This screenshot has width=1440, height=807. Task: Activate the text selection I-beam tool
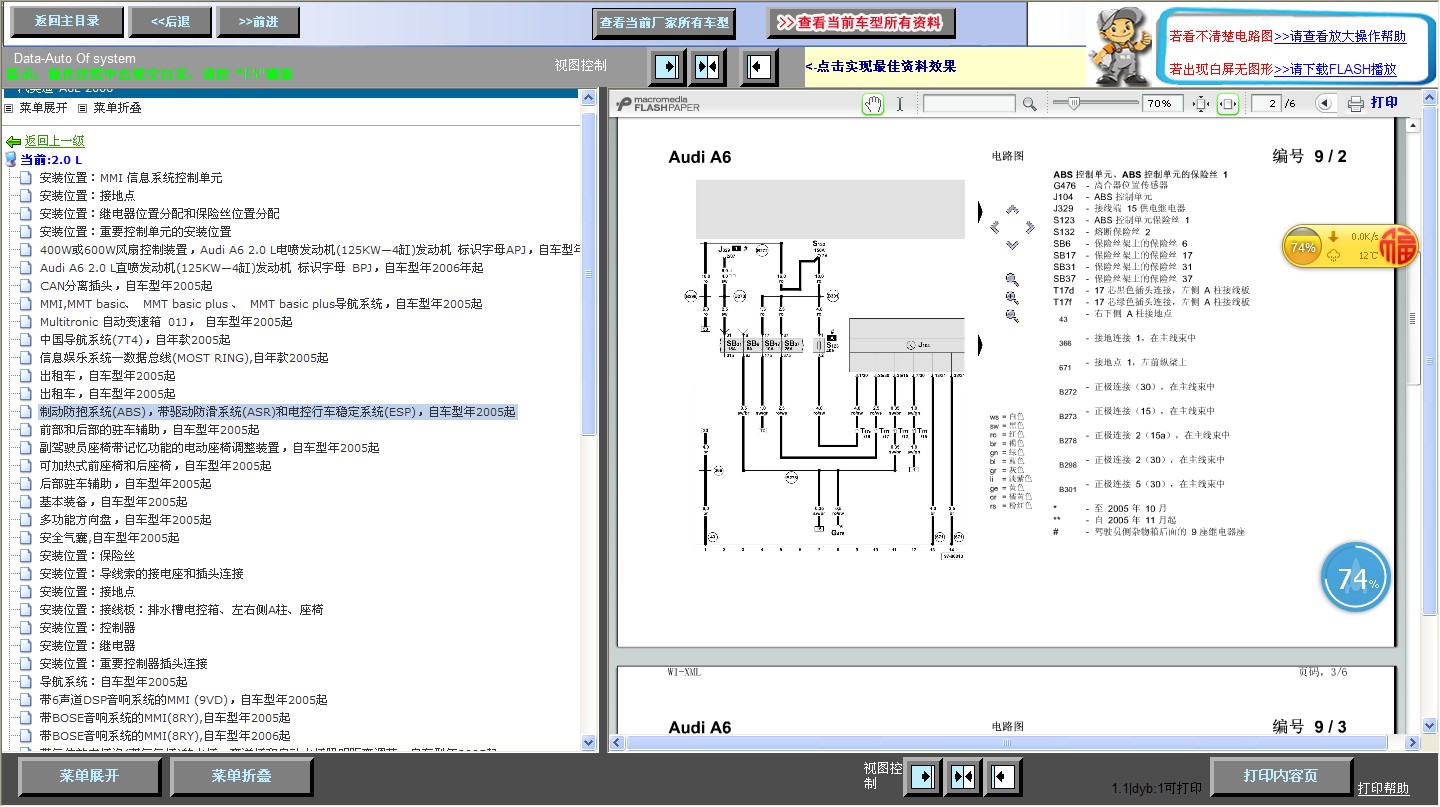[899, 103]
